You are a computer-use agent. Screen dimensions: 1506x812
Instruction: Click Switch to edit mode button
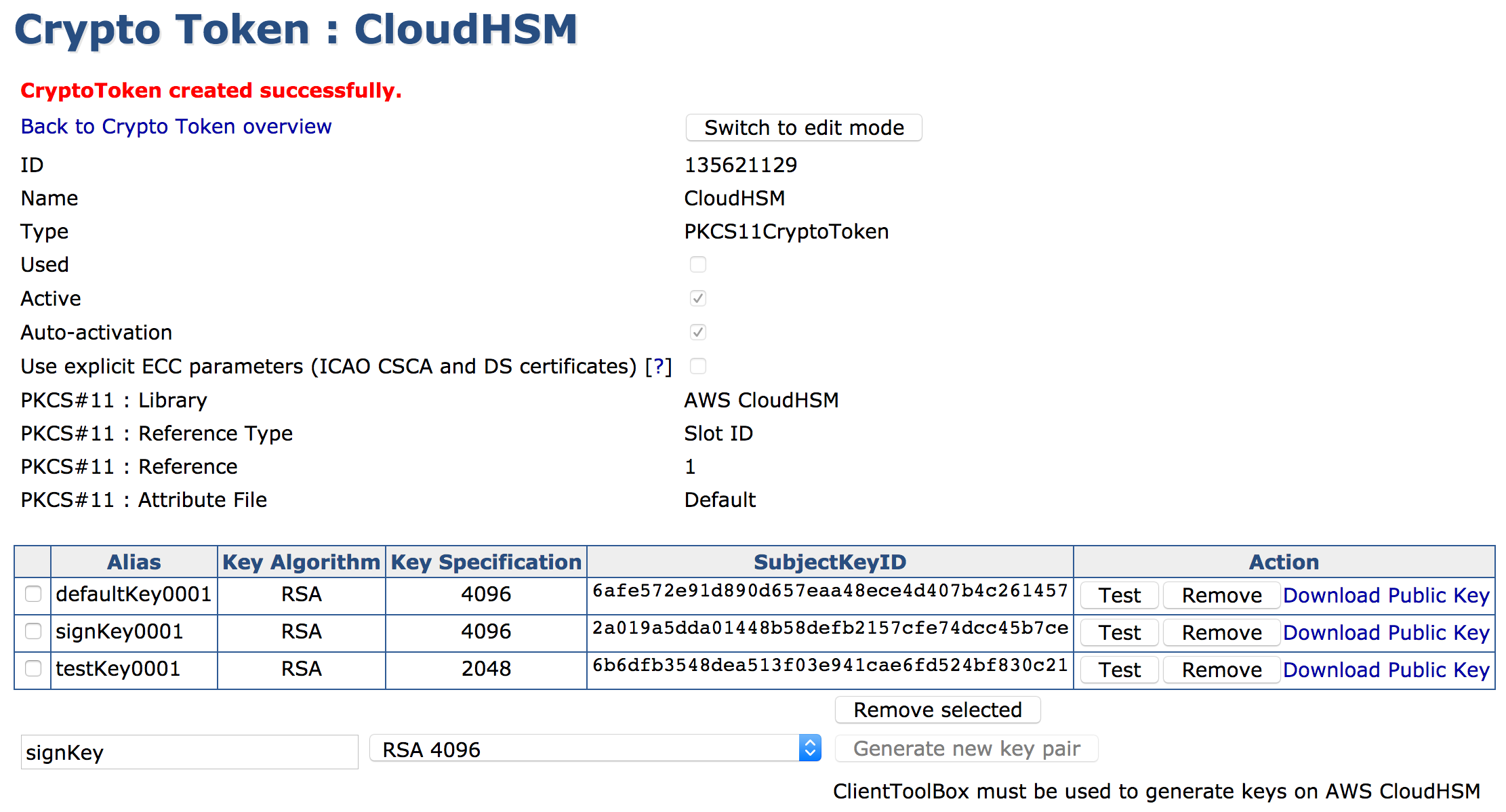coord(803,127)
